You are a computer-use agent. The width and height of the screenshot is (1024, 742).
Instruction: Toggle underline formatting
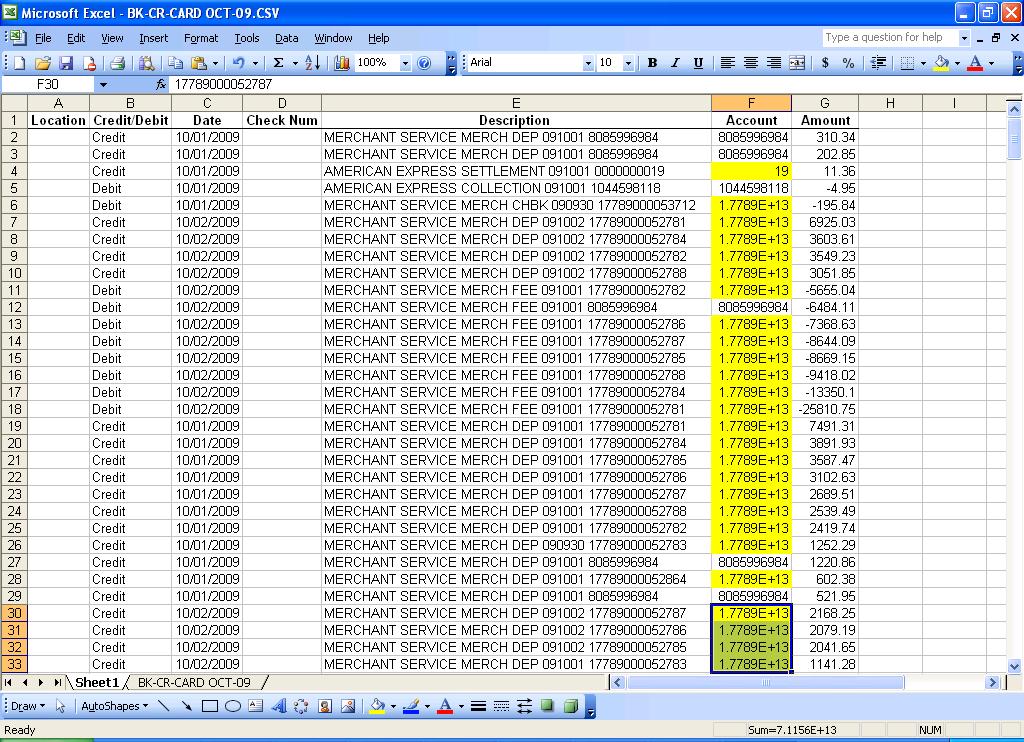coord(698,62)
